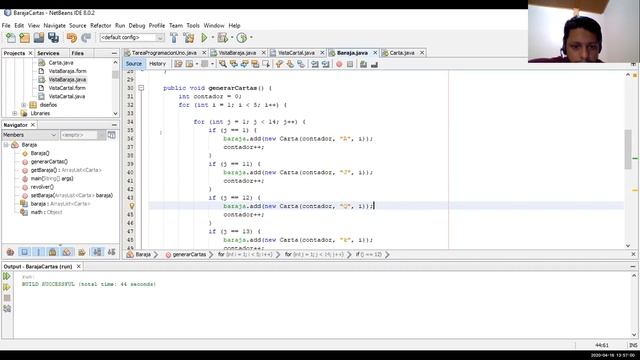Toggle Show Inner Classes in Navigator
This screenshot has height=360, width=640.
click(x=67, y=252)
